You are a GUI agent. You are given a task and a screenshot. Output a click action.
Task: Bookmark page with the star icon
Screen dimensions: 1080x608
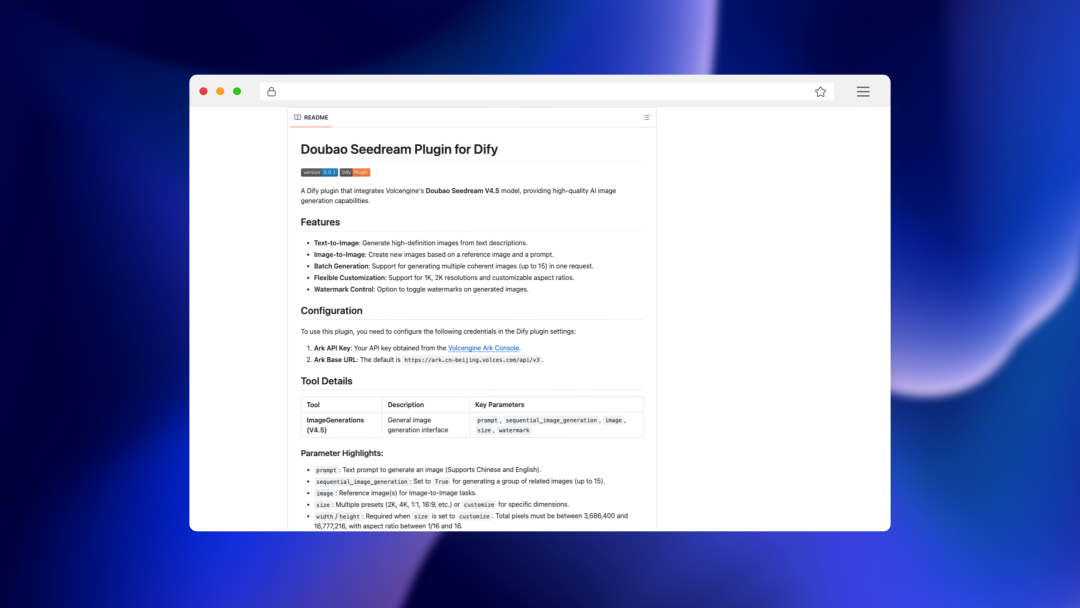tap(820, 92)
